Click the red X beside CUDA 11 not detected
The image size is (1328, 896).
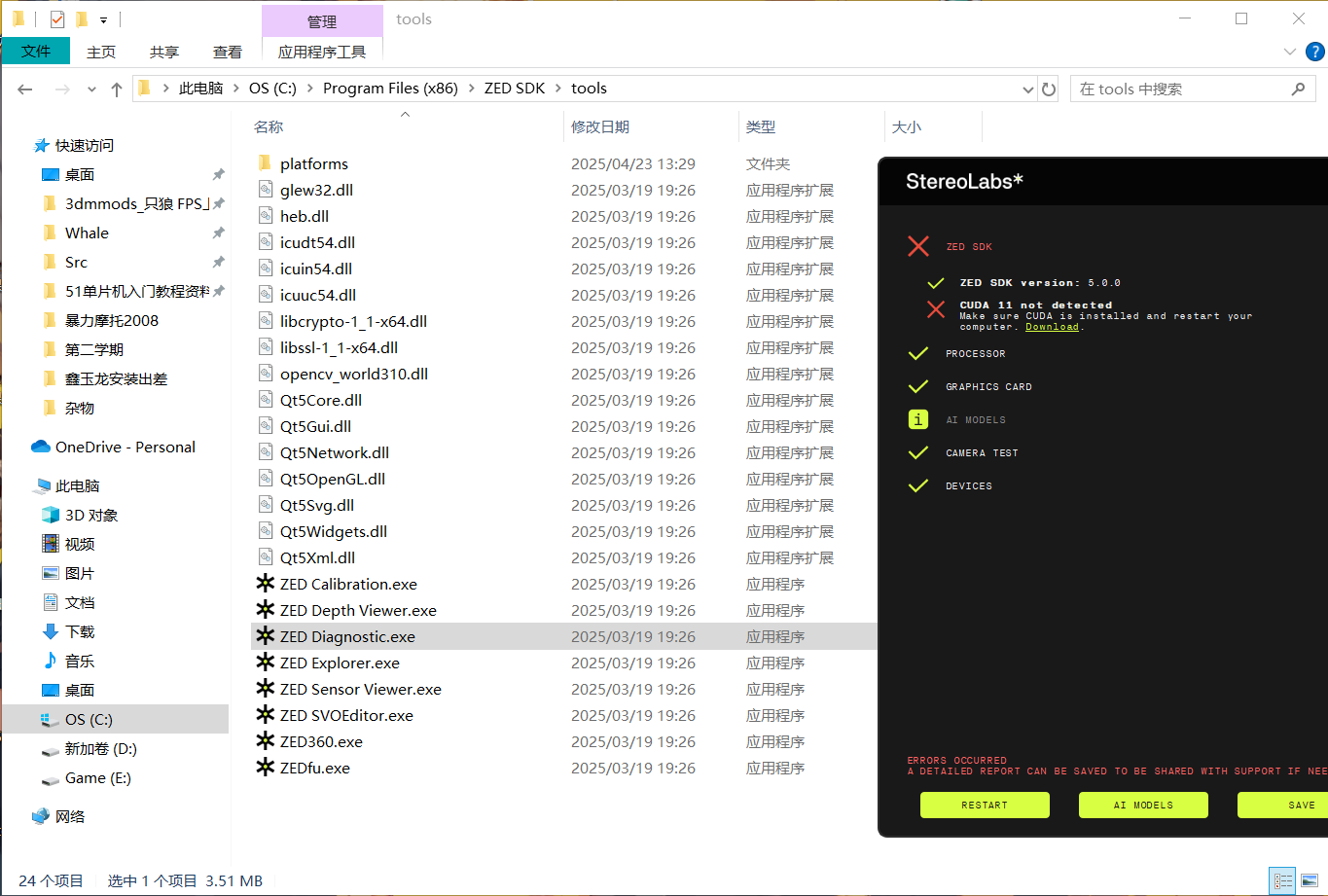[x=936, y=309]
